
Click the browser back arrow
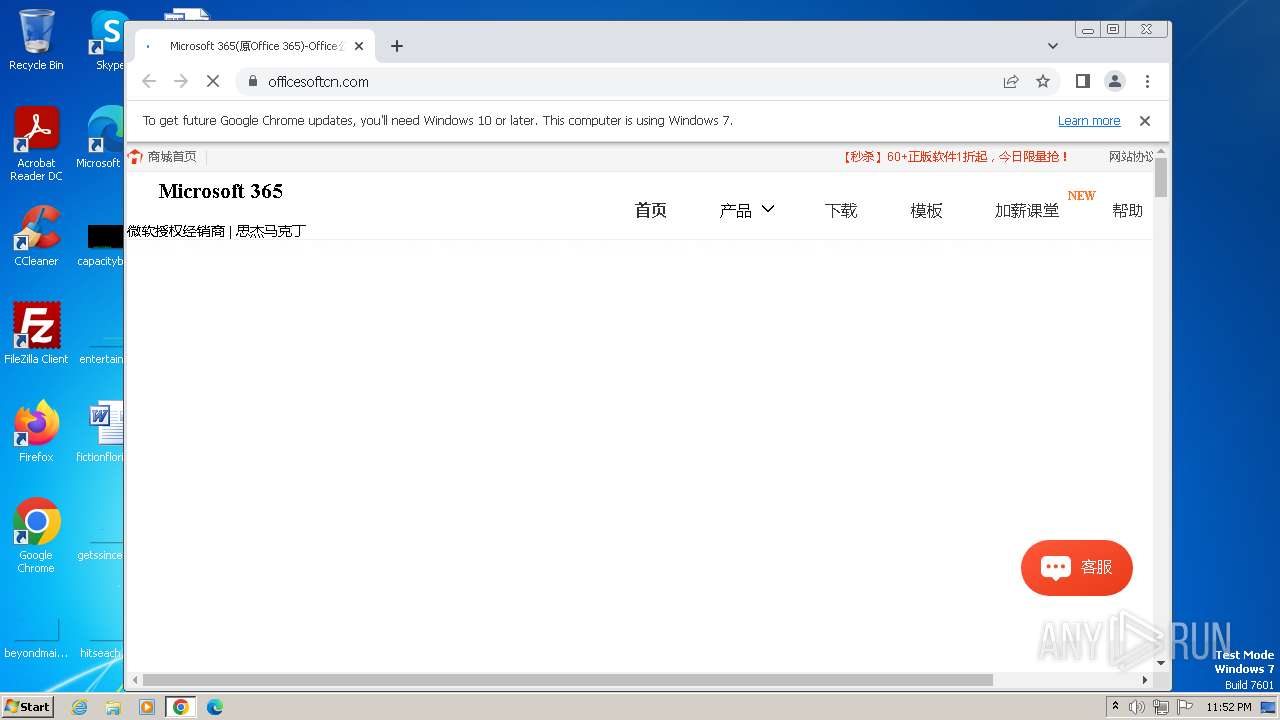point(149,81)
